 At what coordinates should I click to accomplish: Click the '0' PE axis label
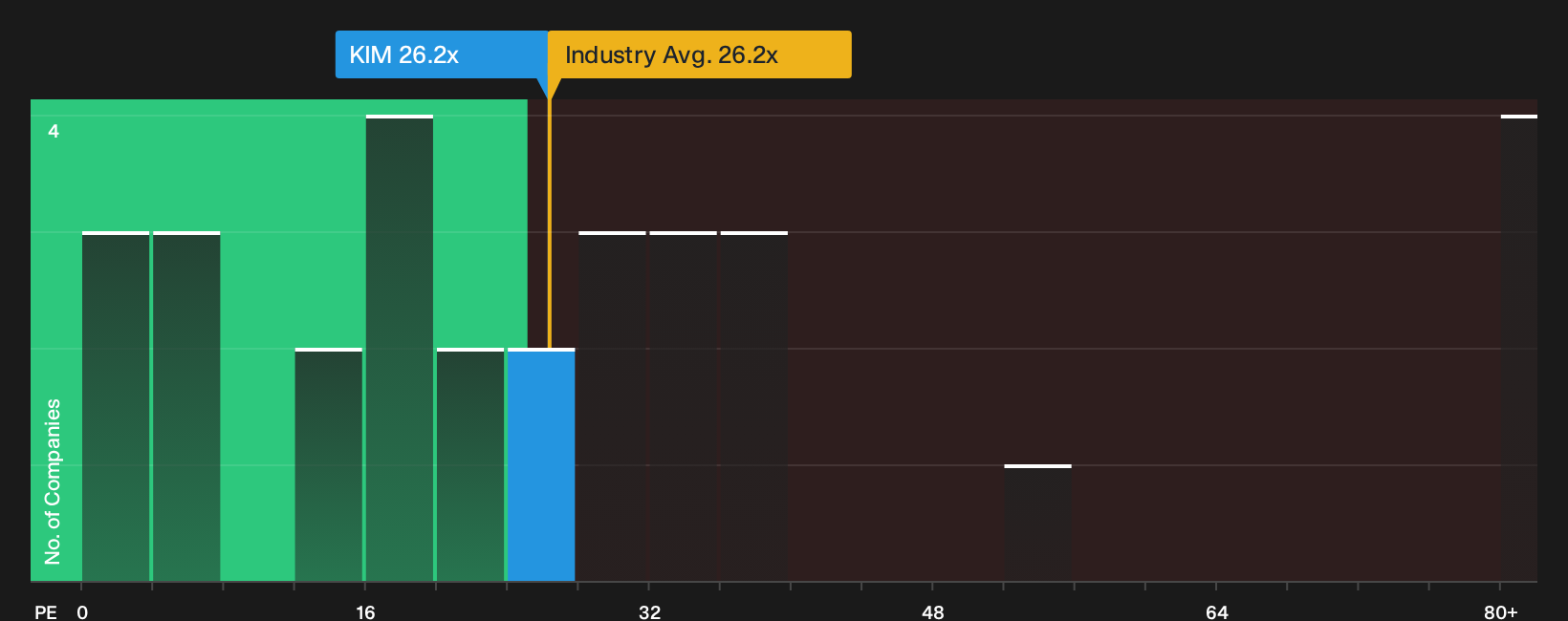[82, 611]
